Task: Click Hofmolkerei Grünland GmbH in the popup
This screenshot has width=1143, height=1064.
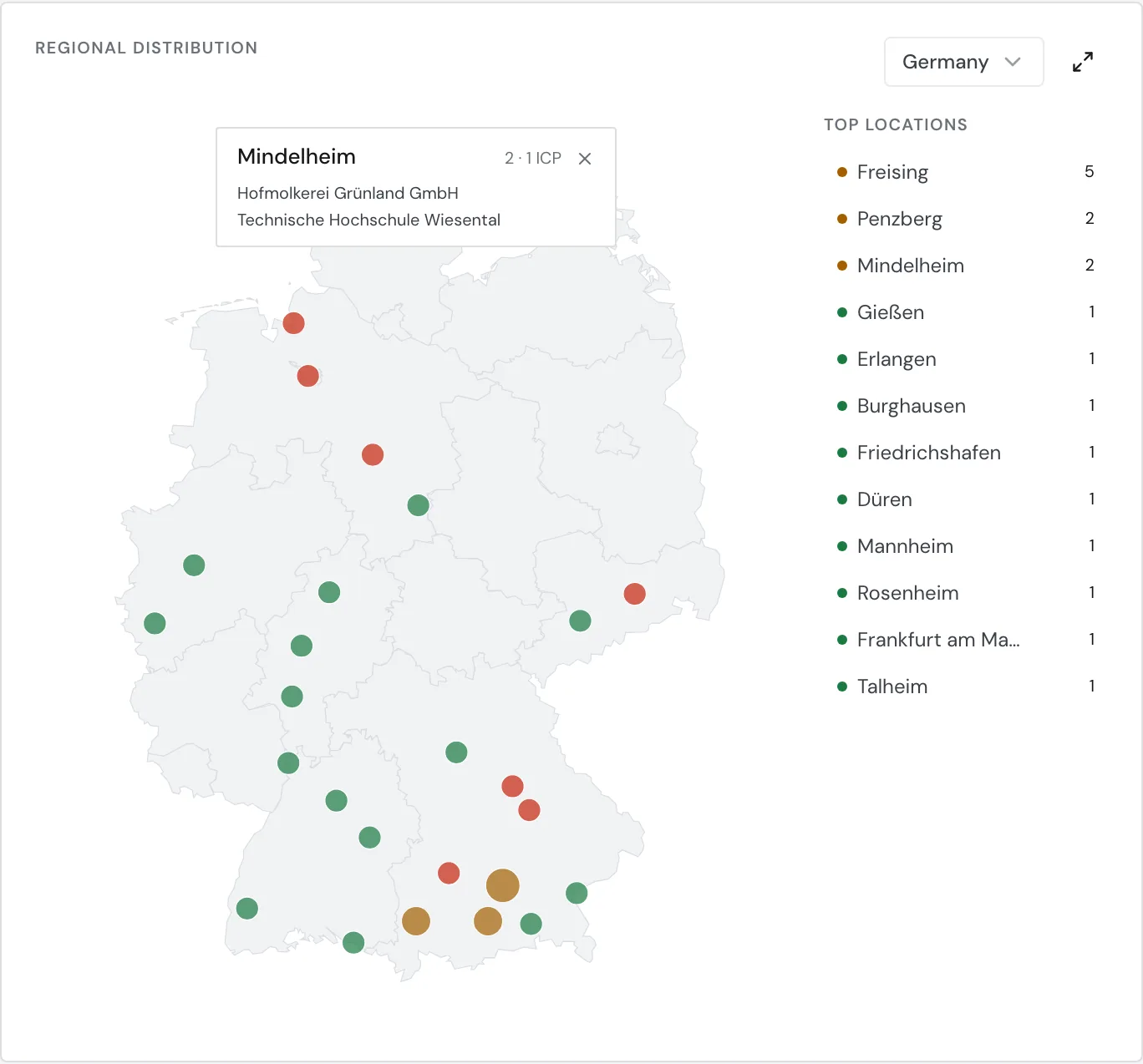Action: point(348,193)
